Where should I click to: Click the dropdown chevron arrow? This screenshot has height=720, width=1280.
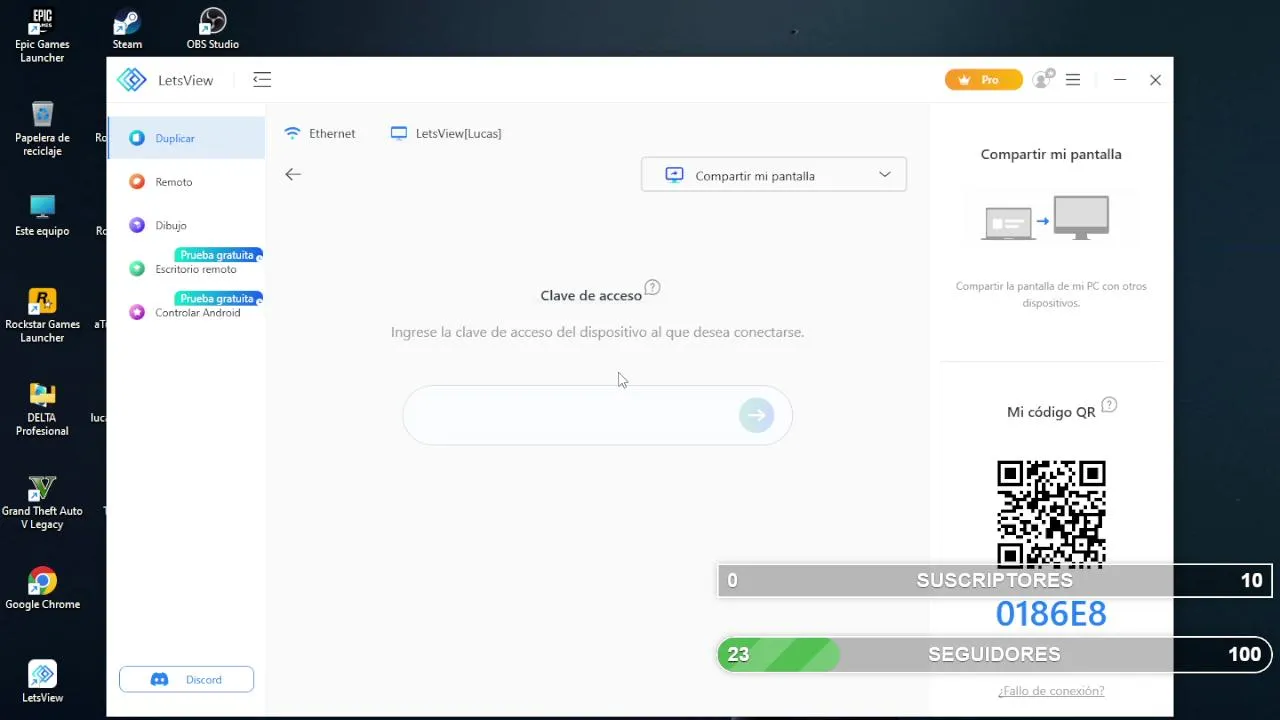(x=884, y=175)
